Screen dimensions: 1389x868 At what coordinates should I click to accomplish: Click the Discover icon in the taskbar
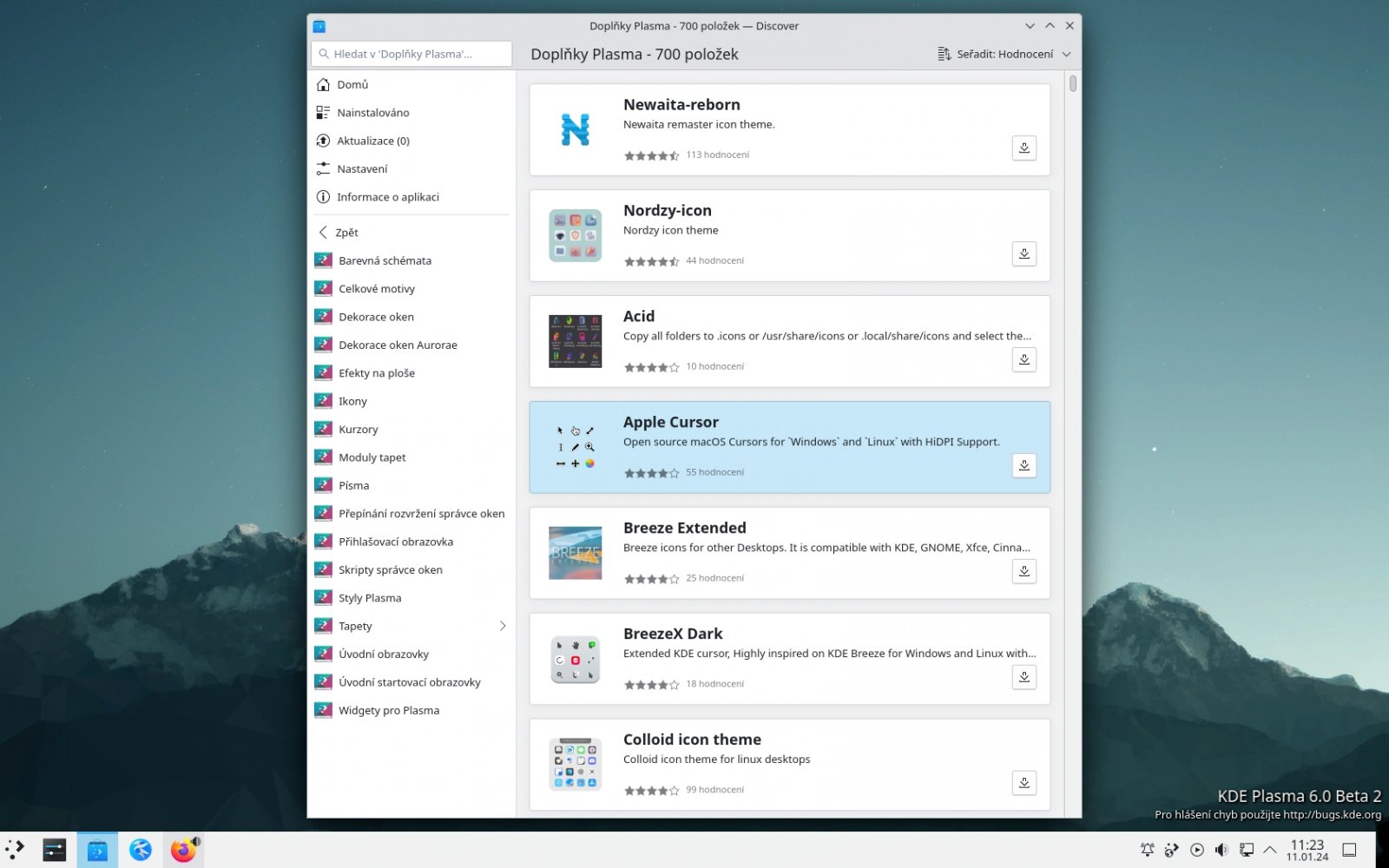point(97,850)
